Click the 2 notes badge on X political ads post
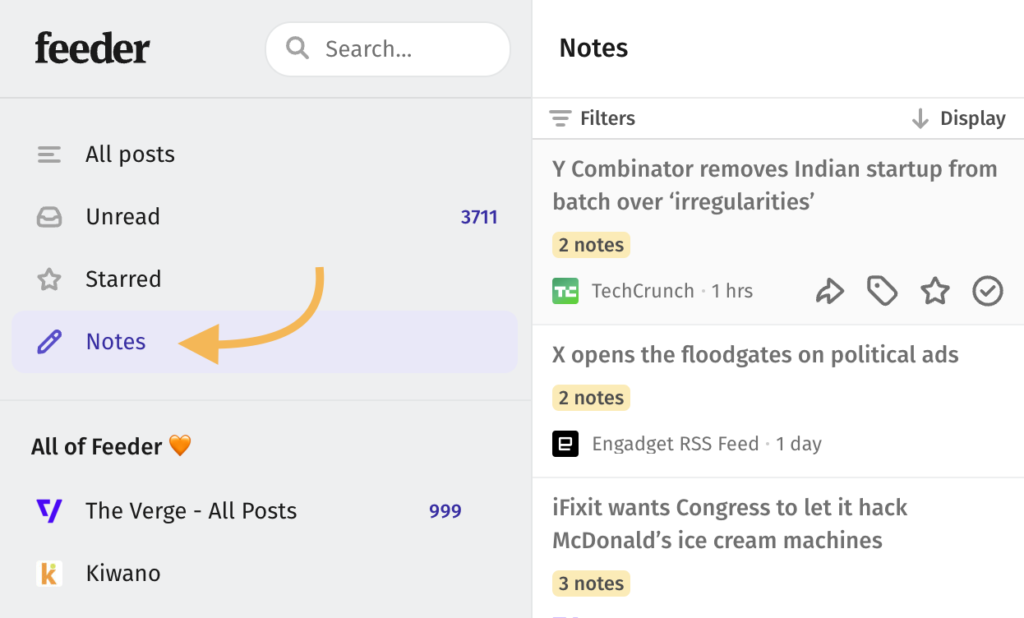This screenshot has height=618, width=1024. point(591,397)
